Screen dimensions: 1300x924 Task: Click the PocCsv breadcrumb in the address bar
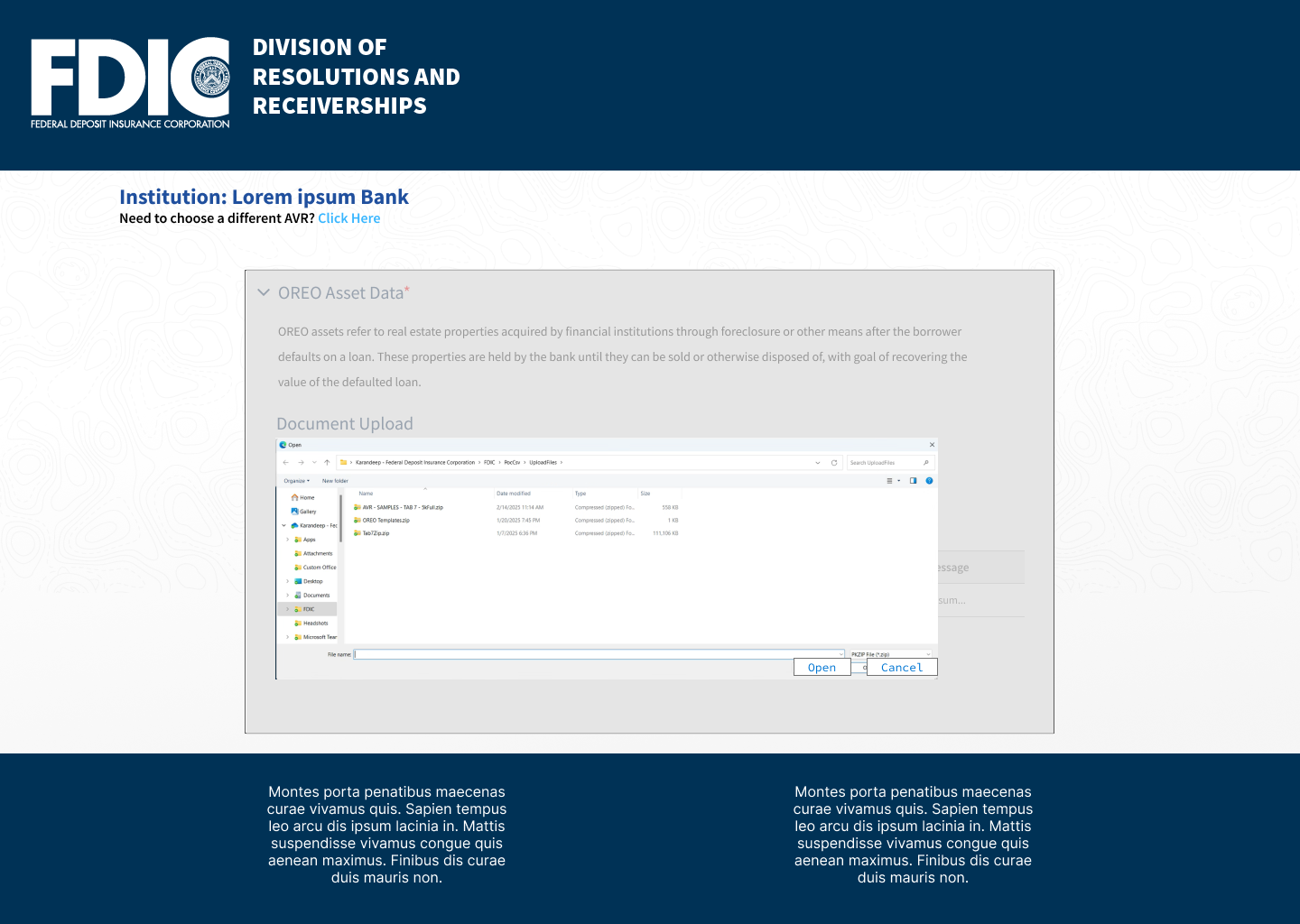pyautogui.click(x=512, y=462)
